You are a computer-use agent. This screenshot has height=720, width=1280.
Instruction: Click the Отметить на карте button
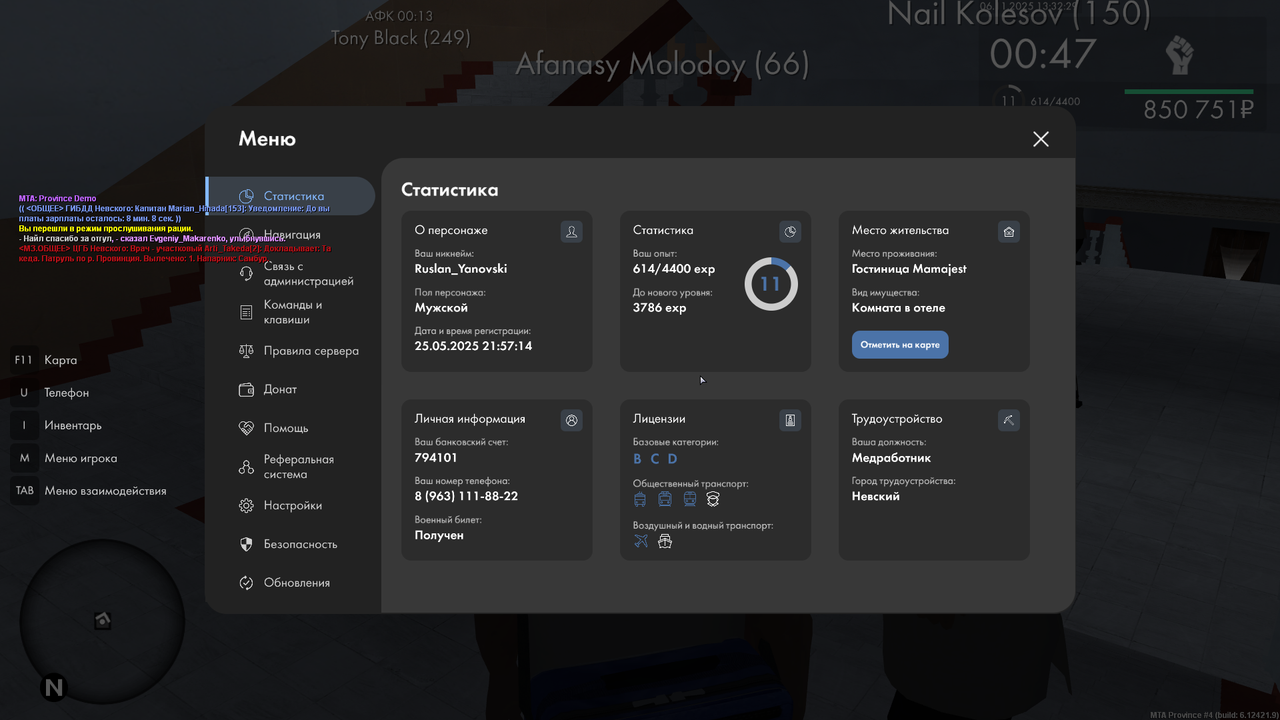pos(900,345)
